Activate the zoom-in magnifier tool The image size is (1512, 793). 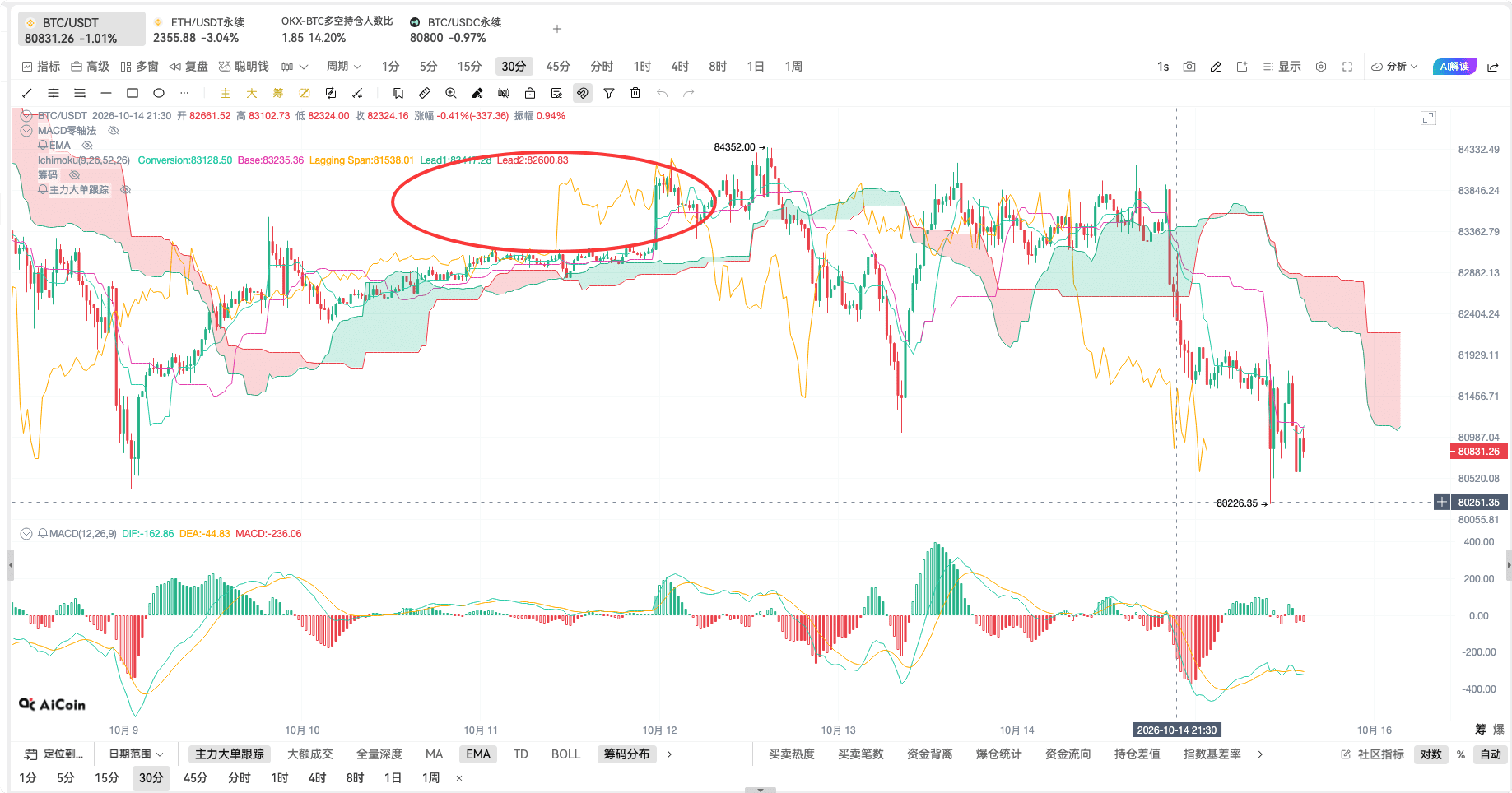pyautogui.click(x=451, y=93)
